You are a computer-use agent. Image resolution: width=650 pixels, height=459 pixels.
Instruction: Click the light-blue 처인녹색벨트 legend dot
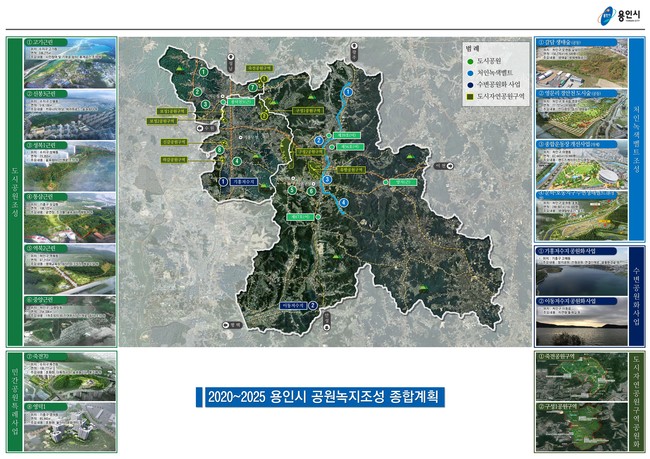pos(470,73)
